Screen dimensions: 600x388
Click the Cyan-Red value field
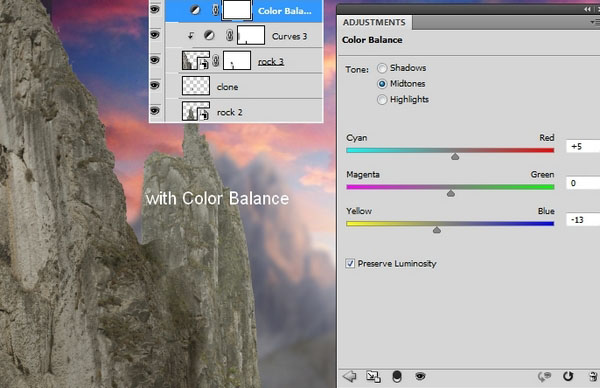[582, 147]
